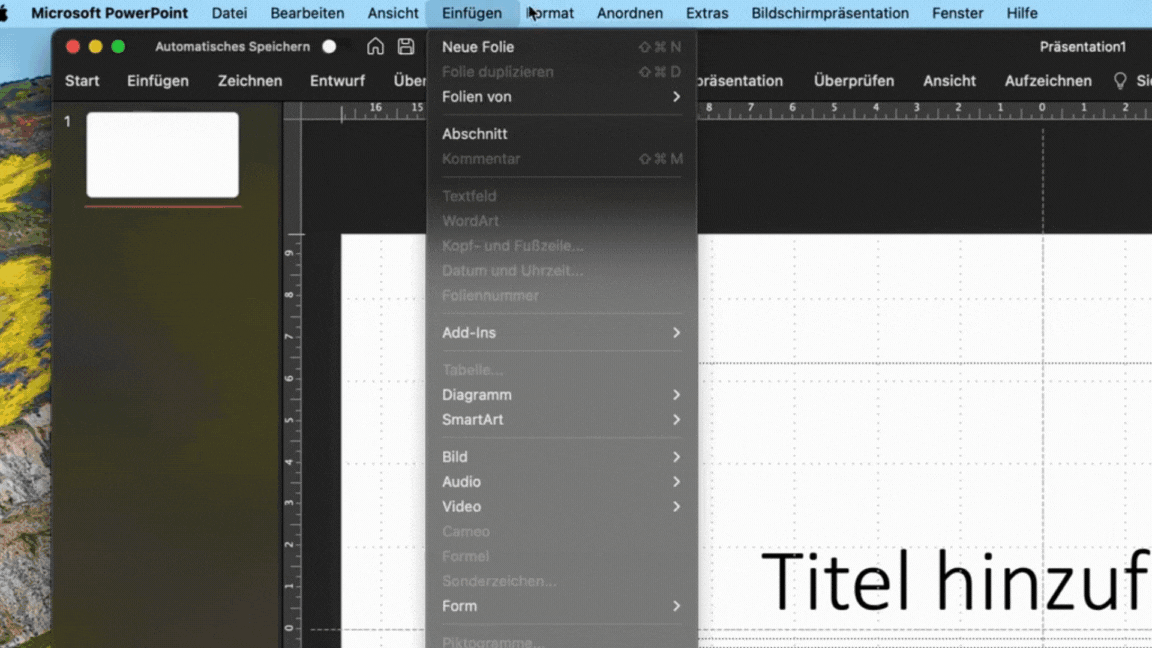Image resolution: width=1152 pixels, height=648 pixels.
Task: Expand the Diagramm submenu
Action: (562, 395)
